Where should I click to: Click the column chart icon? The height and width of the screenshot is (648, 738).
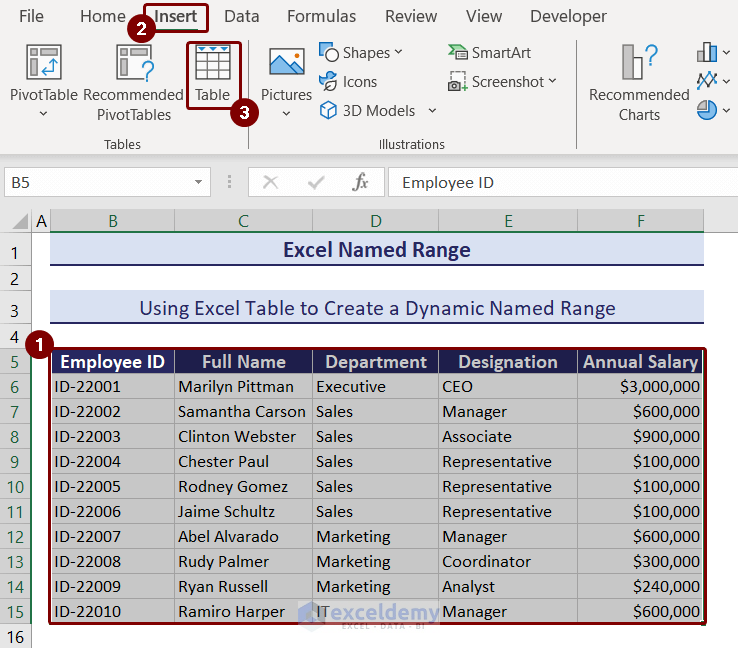coord(707,52)
